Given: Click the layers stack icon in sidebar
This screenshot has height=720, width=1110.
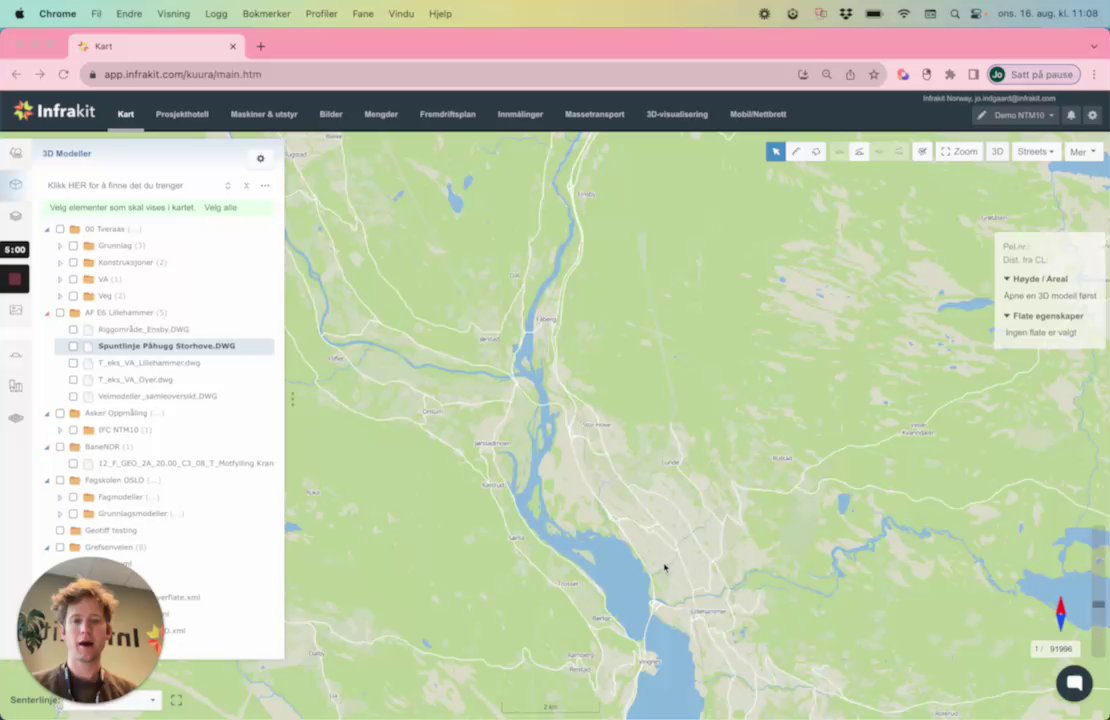Looking at the screenshot, I should point(16,216).
